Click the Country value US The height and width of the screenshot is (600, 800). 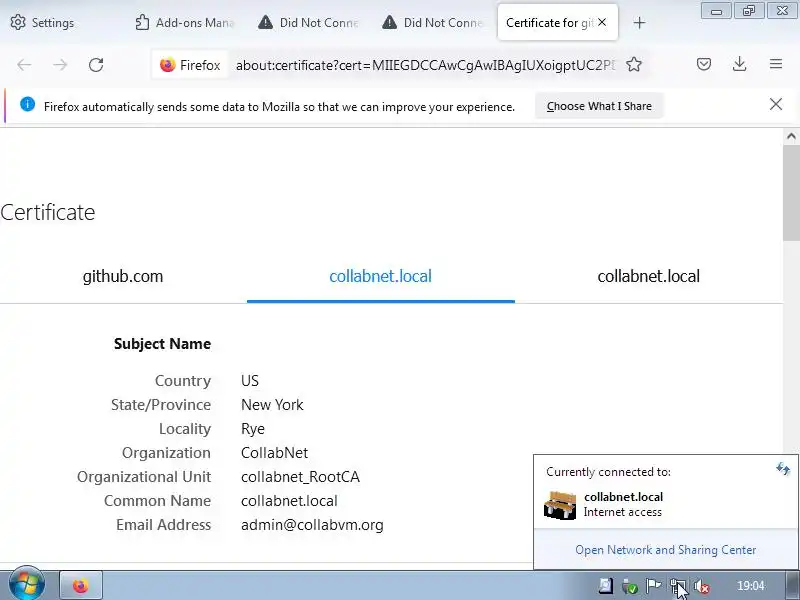tap(249, 381)
